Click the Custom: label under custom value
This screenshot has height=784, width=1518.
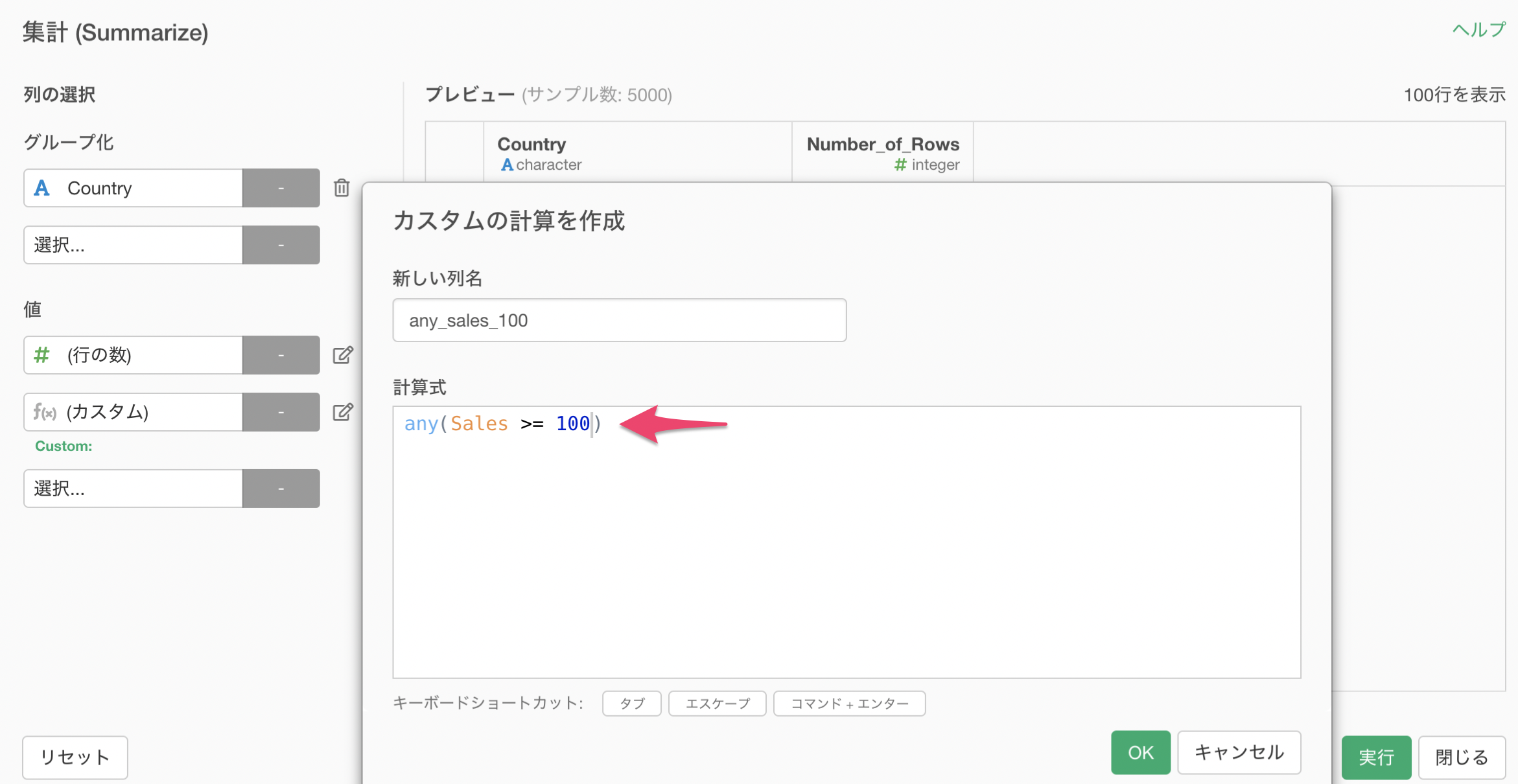tap(64, 446)
